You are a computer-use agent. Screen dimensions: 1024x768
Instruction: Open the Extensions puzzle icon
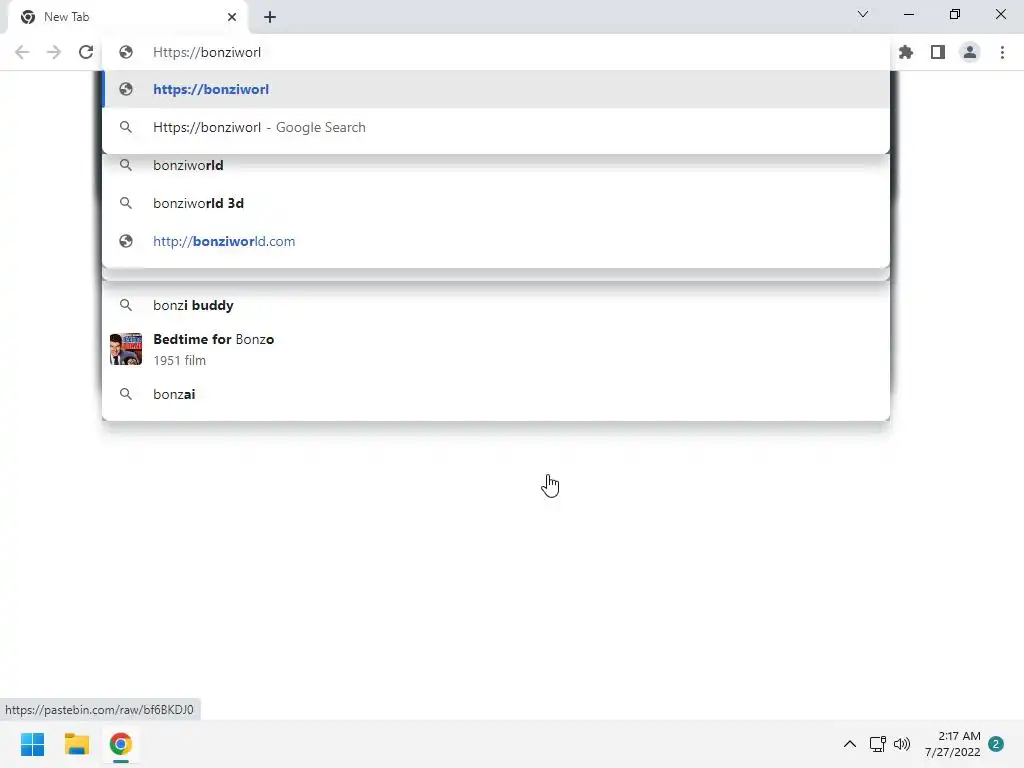tap(906, 52)
